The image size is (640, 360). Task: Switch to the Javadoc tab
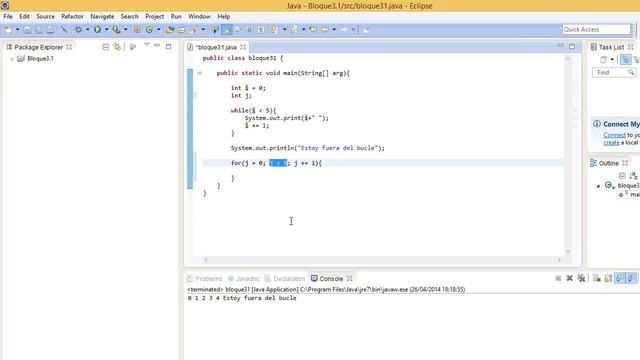click(244, 278)
